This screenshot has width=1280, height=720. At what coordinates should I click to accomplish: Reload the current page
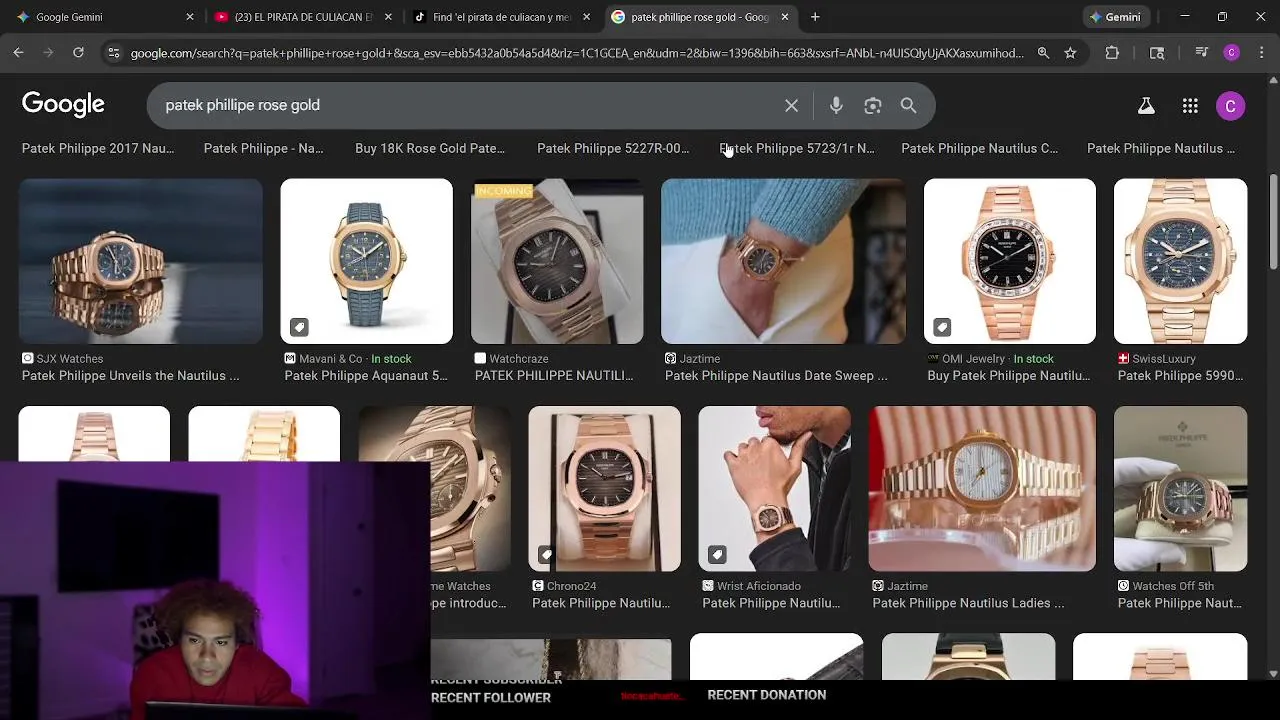78,53
